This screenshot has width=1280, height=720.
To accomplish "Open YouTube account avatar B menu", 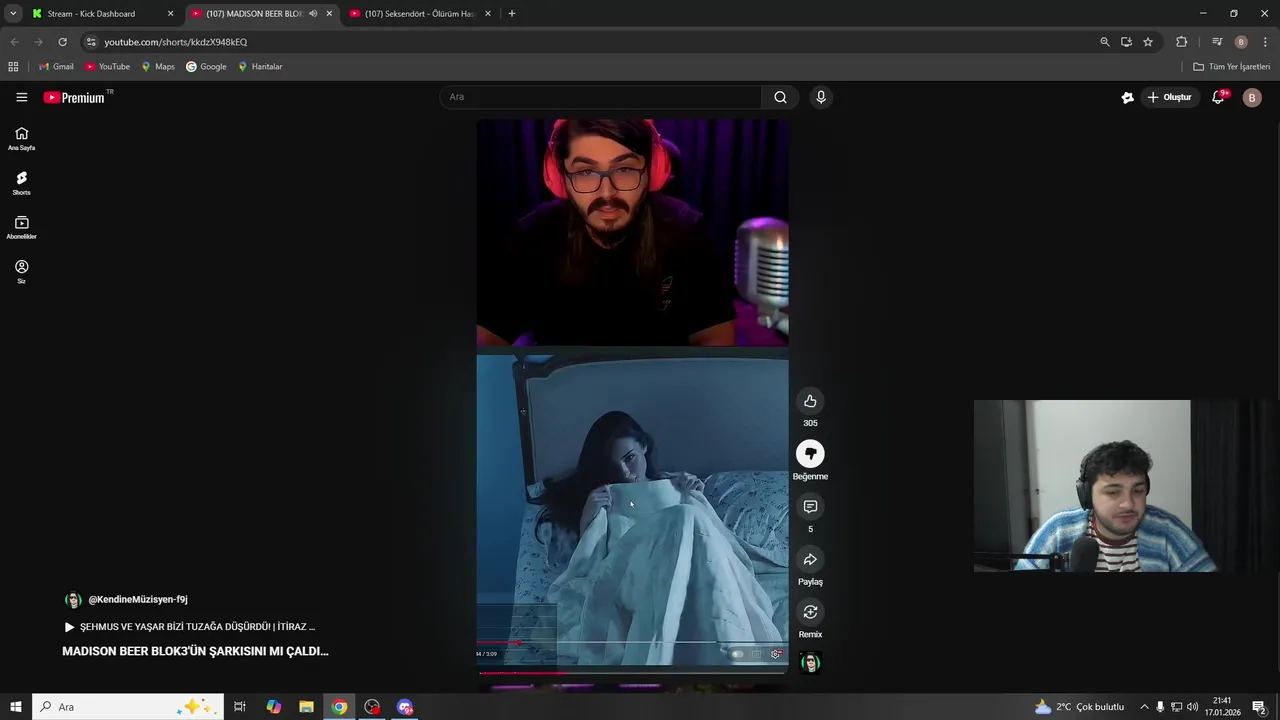I will coord(1252,97).
